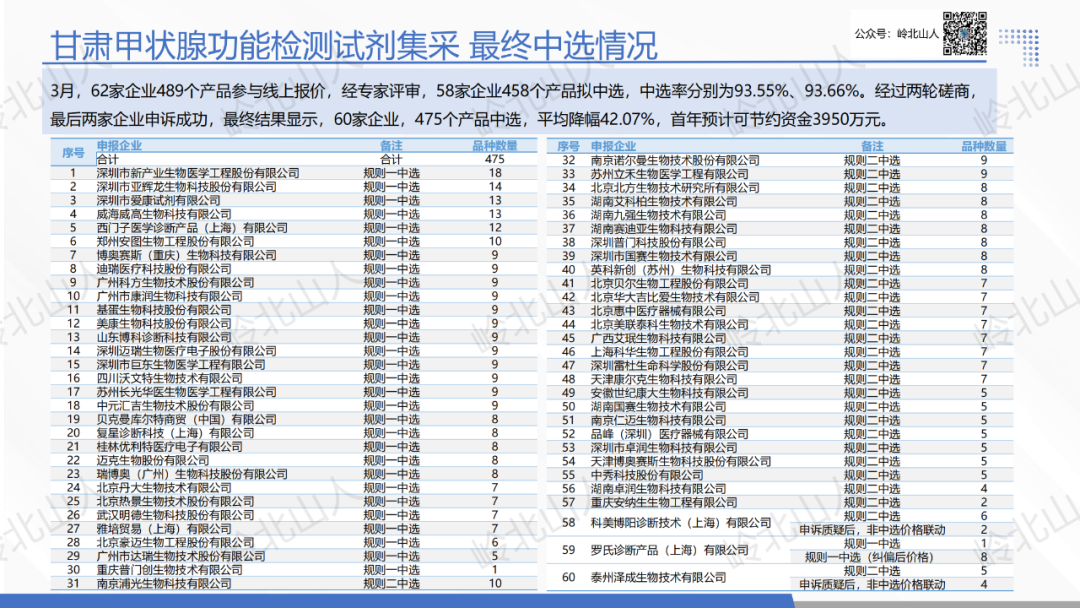Image resolution: width=1080 pixels, height=608 pixels.
Task: Select 北京热景生物技术股份有限公司
Action: coord(175,501)
